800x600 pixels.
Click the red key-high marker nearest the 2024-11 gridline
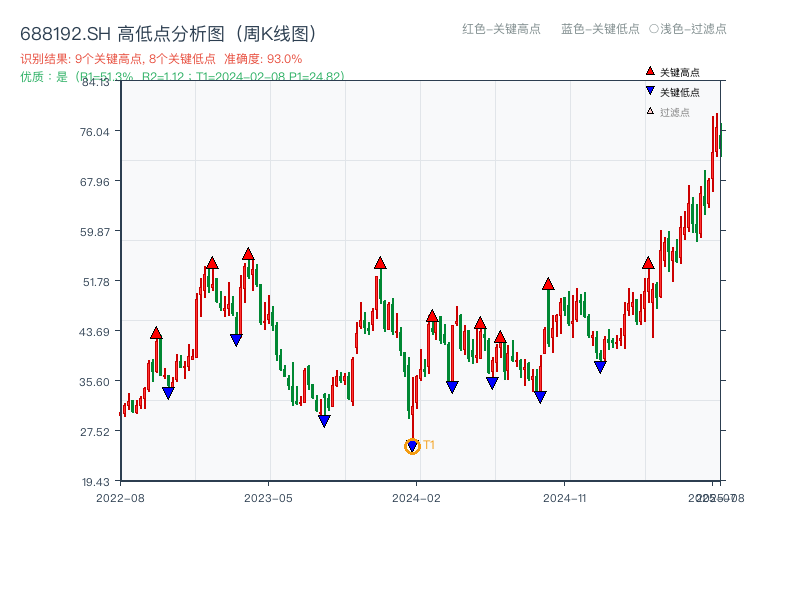pyautogui.click(x=548, y=284)
